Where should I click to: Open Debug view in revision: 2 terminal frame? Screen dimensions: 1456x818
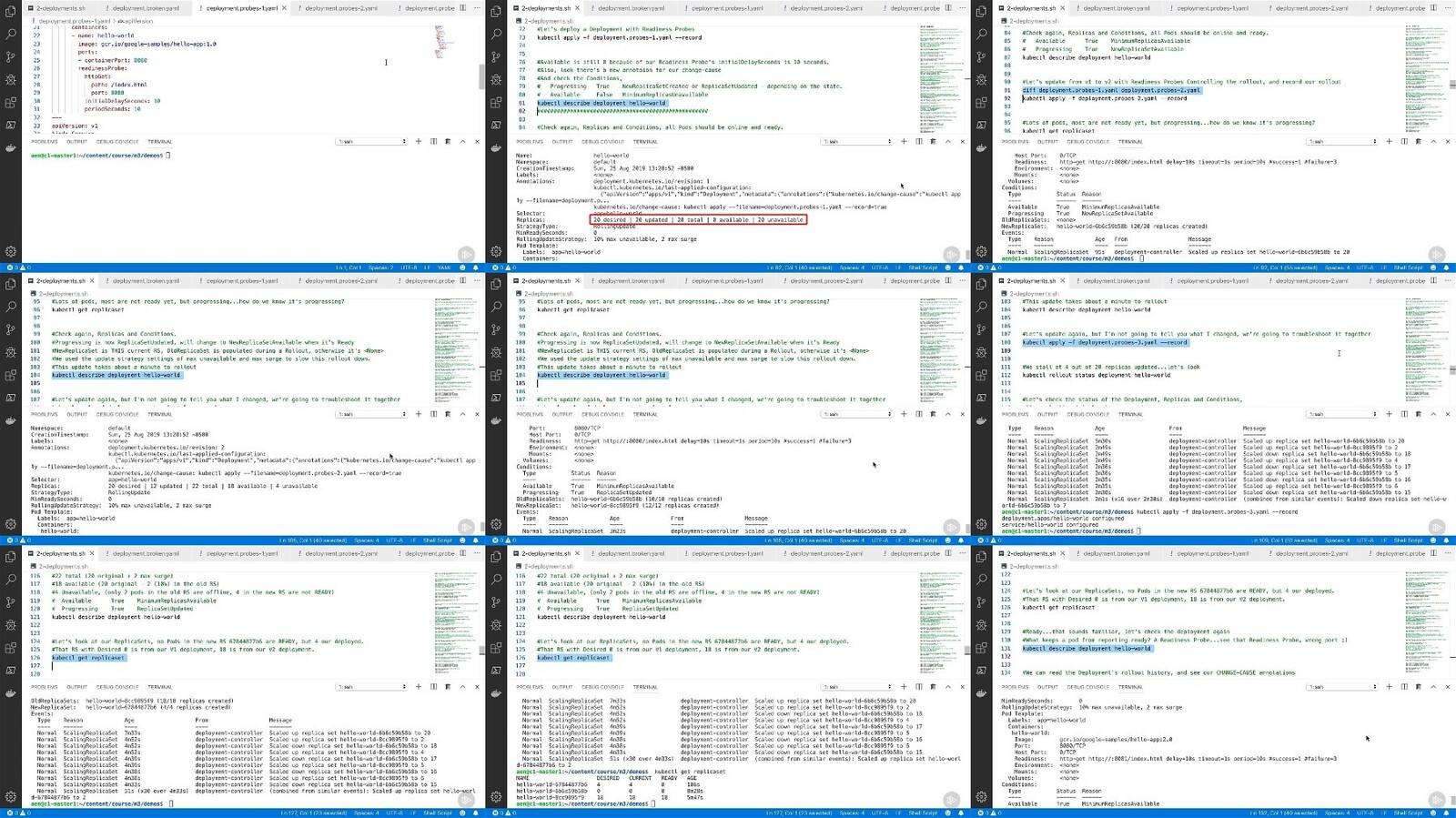click(x=11, y=352)
